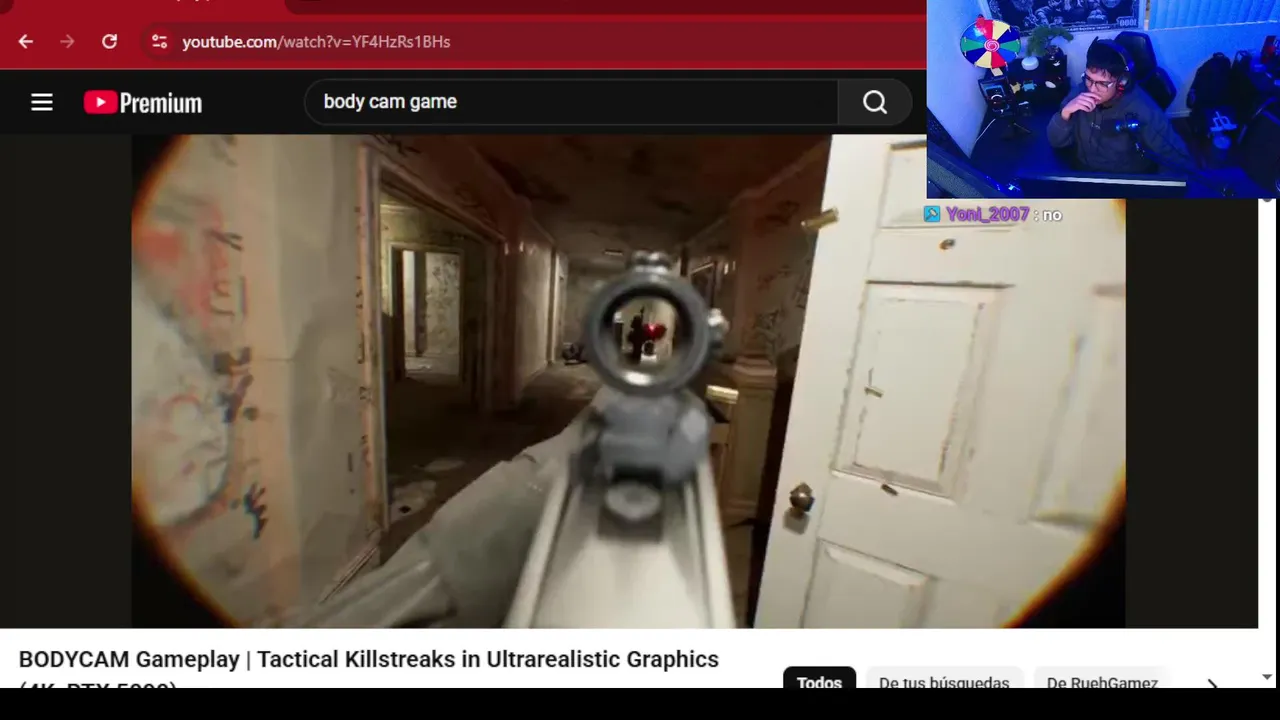
Task: Click the page scrollbar down arrow
Action: (x=1268, y=677)
